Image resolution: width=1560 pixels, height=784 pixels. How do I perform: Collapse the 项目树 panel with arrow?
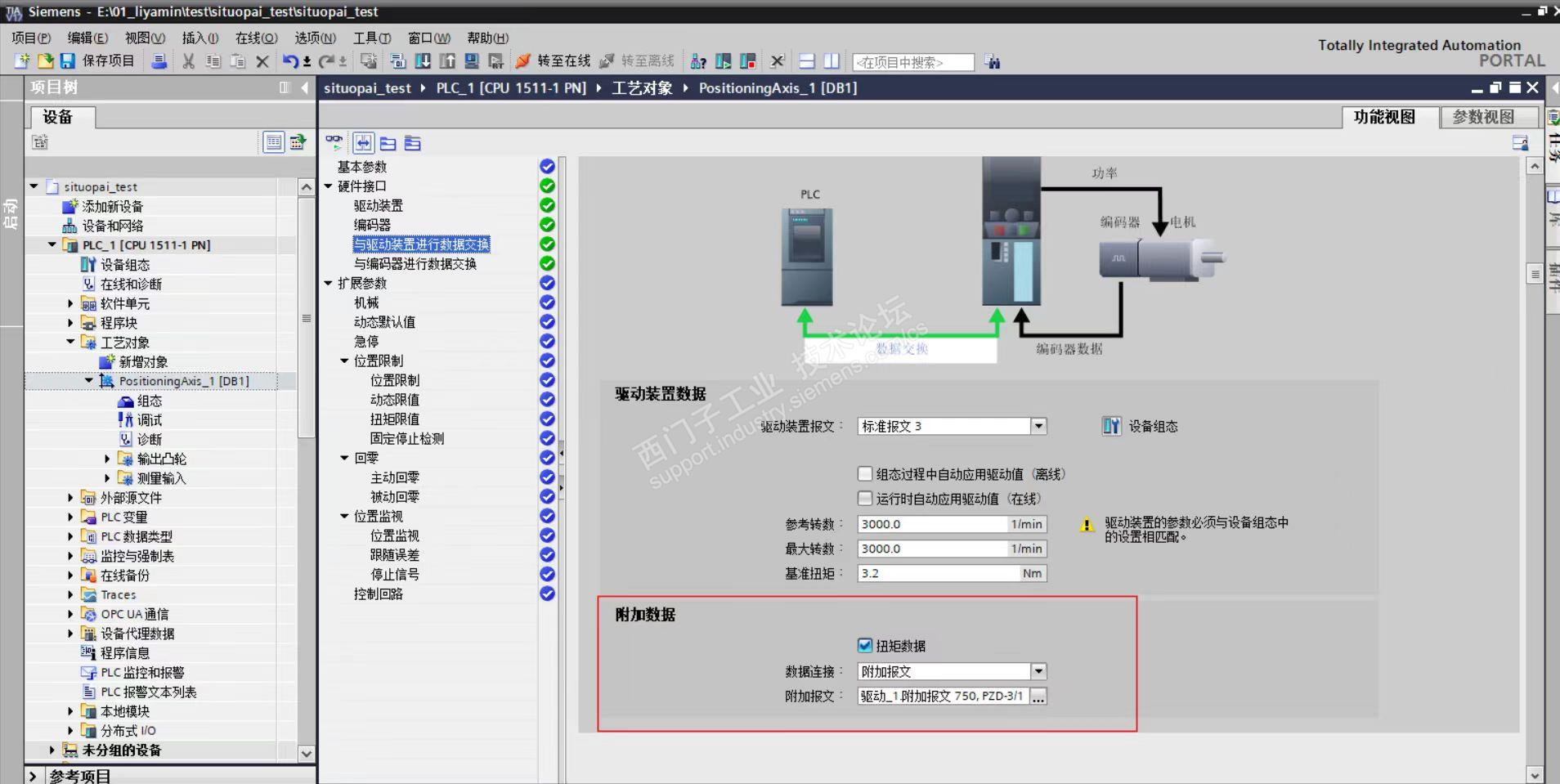pos(305,87)
